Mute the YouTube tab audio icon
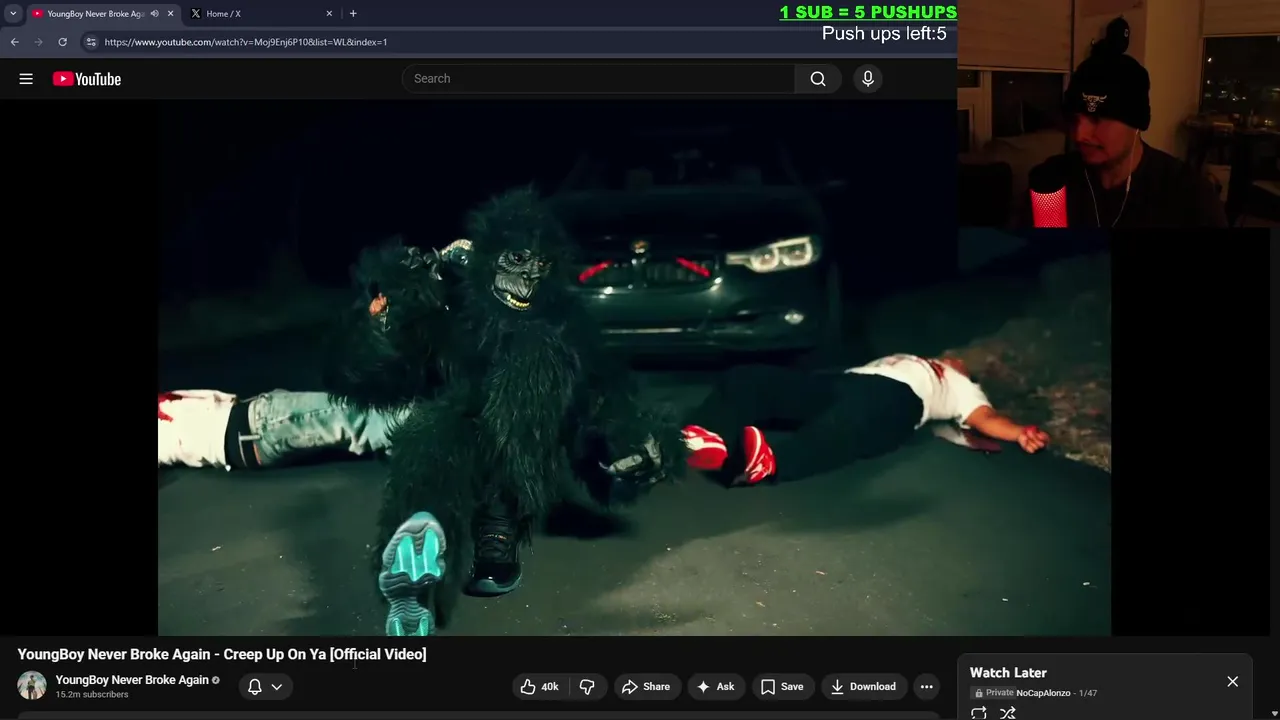Image resolution: width=1280 pixels, height=720 pixels. (154, 13)
